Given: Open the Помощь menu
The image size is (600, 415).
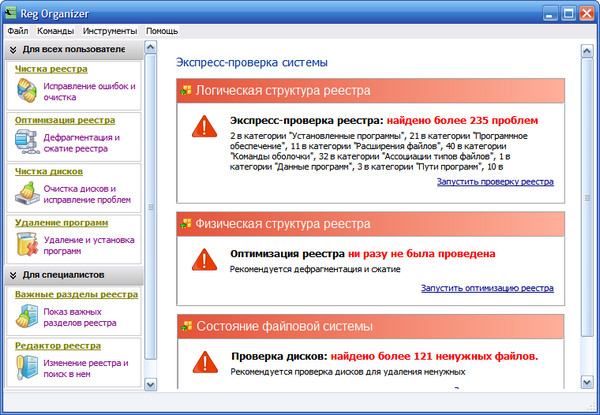Looking at the screenshot, I should click(162, 31).
